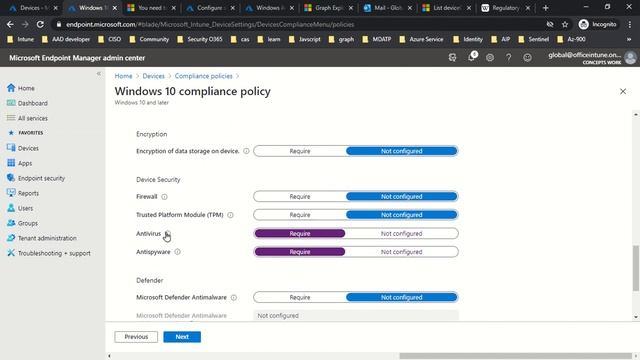Follow the Home breadcrumb link
This screenshot has height=360, width=640.
(123, 76)
